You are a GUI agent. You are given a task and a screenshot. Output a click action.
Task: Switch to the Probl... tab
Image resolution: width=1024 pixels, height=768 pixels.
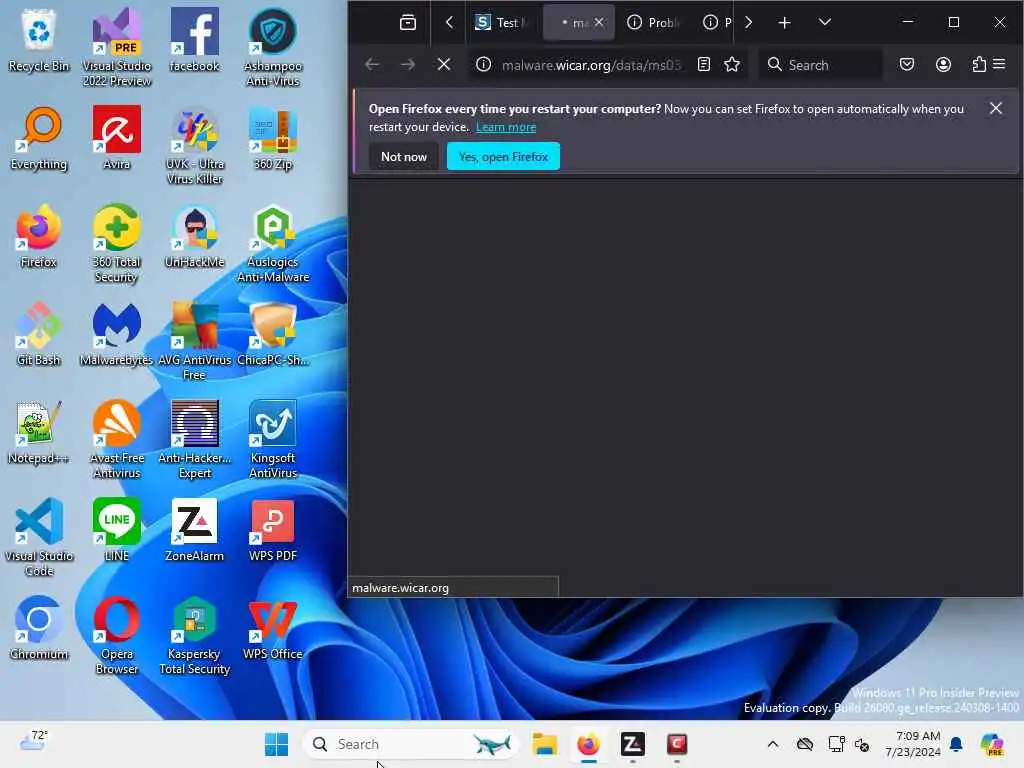pyautogui.click(x=653, y=23)
